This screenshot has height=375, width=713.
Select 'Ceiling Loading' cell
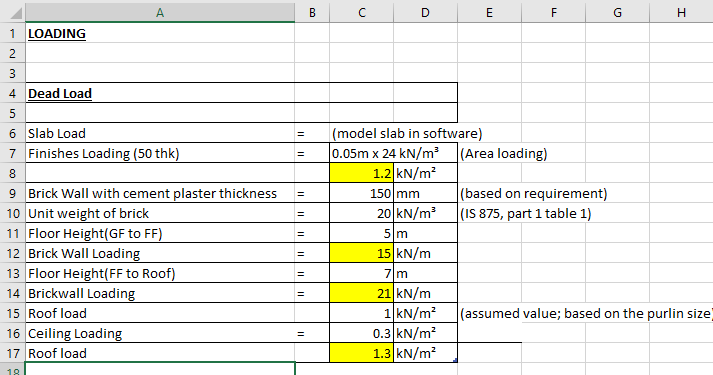[x=160, y=333]
